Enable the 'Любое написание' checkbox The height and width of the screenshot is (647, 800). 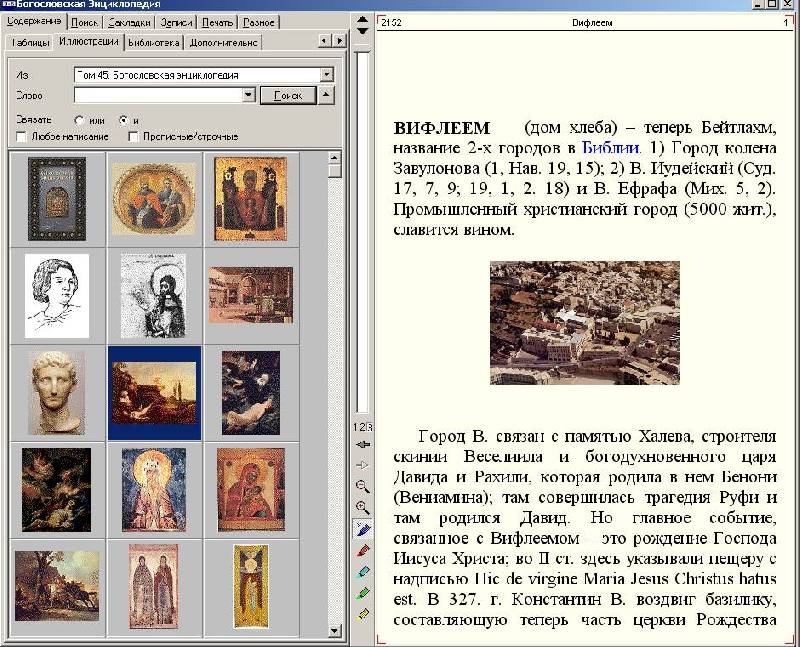point(22,135)
